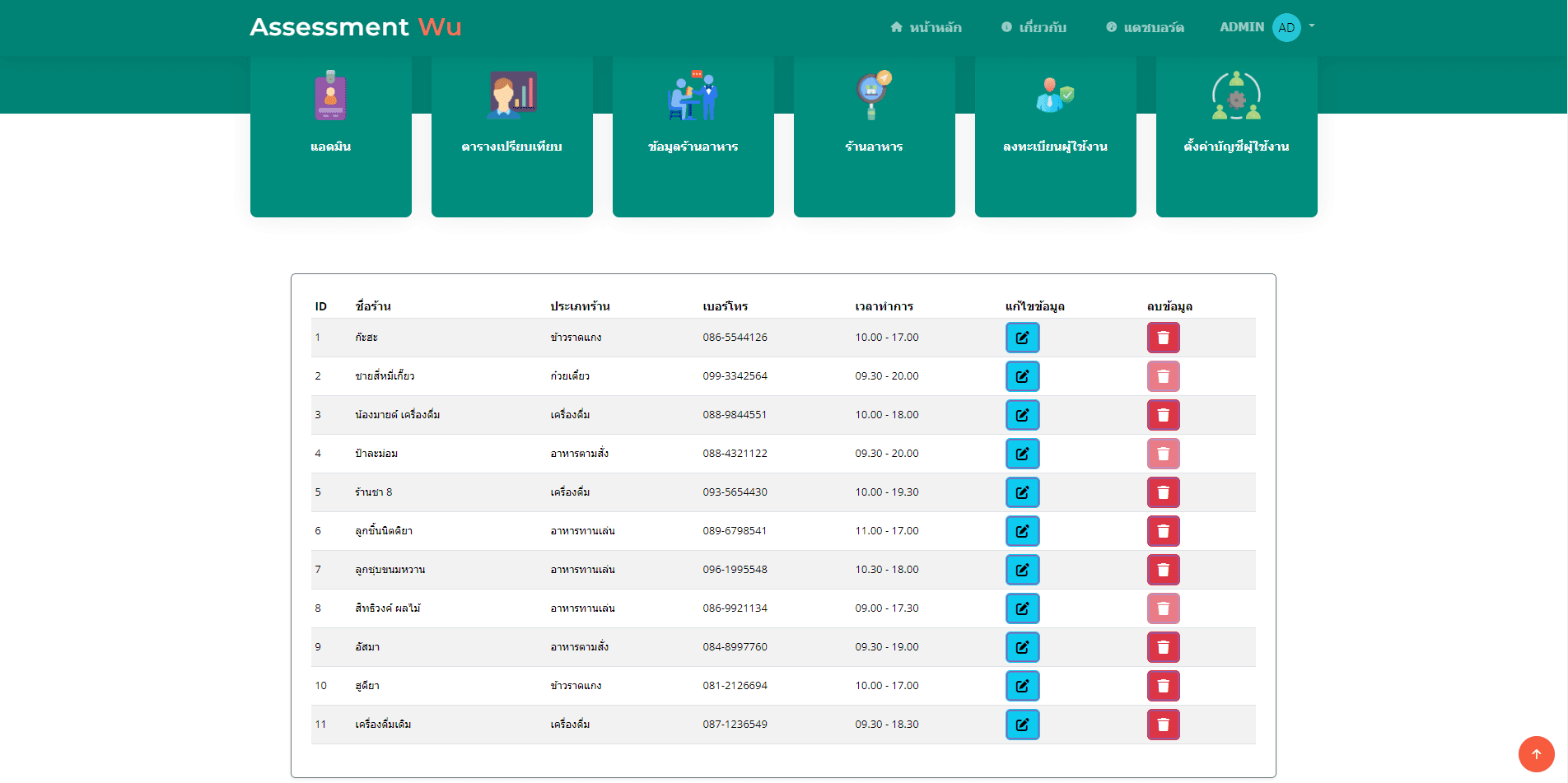Screen dimensions: 1568x783
Task: Open the แดชบอร์ด dashboard menu item
Action: (x=1145, y=27)
